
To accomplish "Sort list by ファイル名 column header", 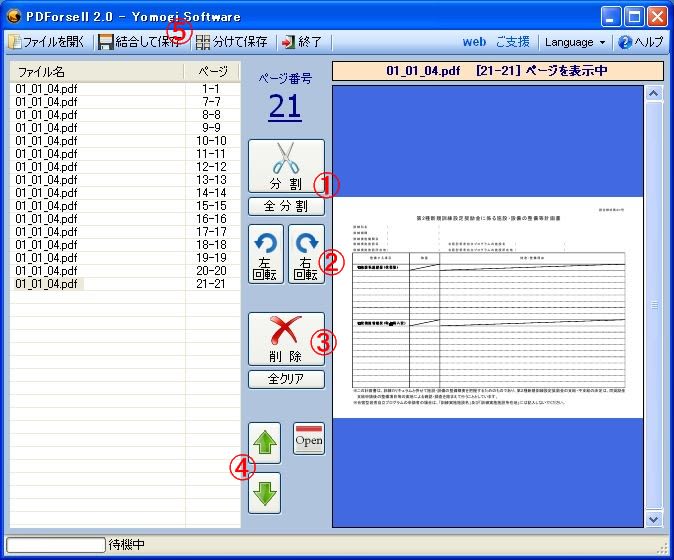I will [x=97, y=72].
